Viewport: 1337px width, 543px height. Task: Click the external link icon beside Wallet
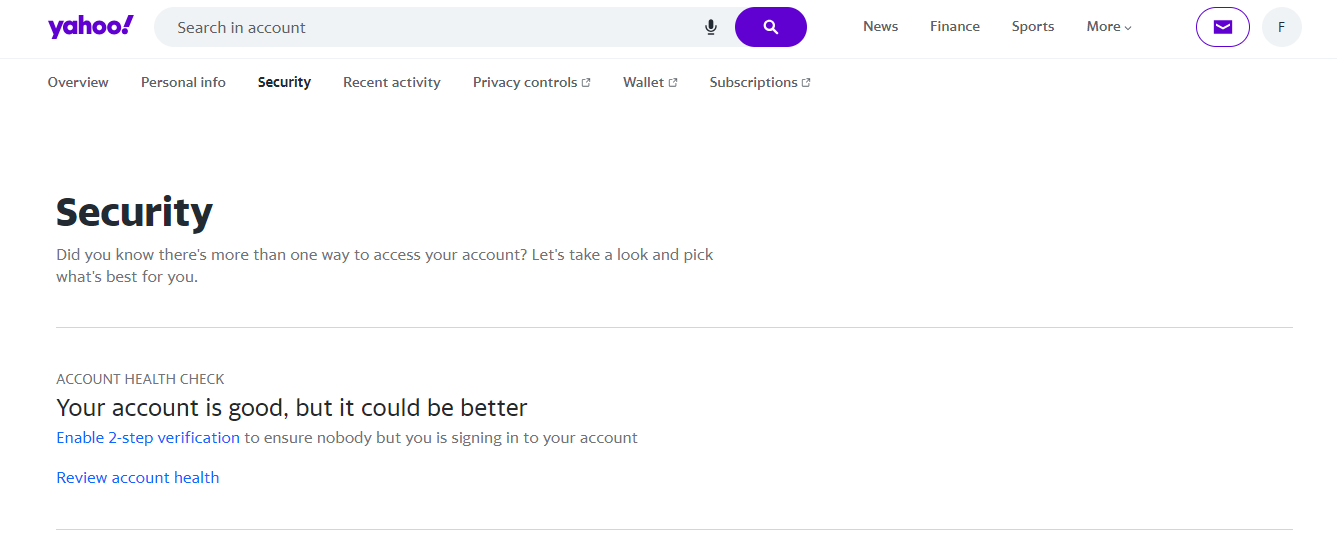[673, 83]
